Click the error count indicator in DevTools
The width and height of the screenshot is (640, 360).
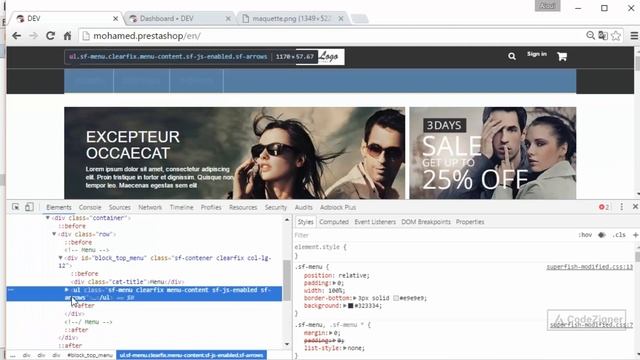[x=604, y=207]
